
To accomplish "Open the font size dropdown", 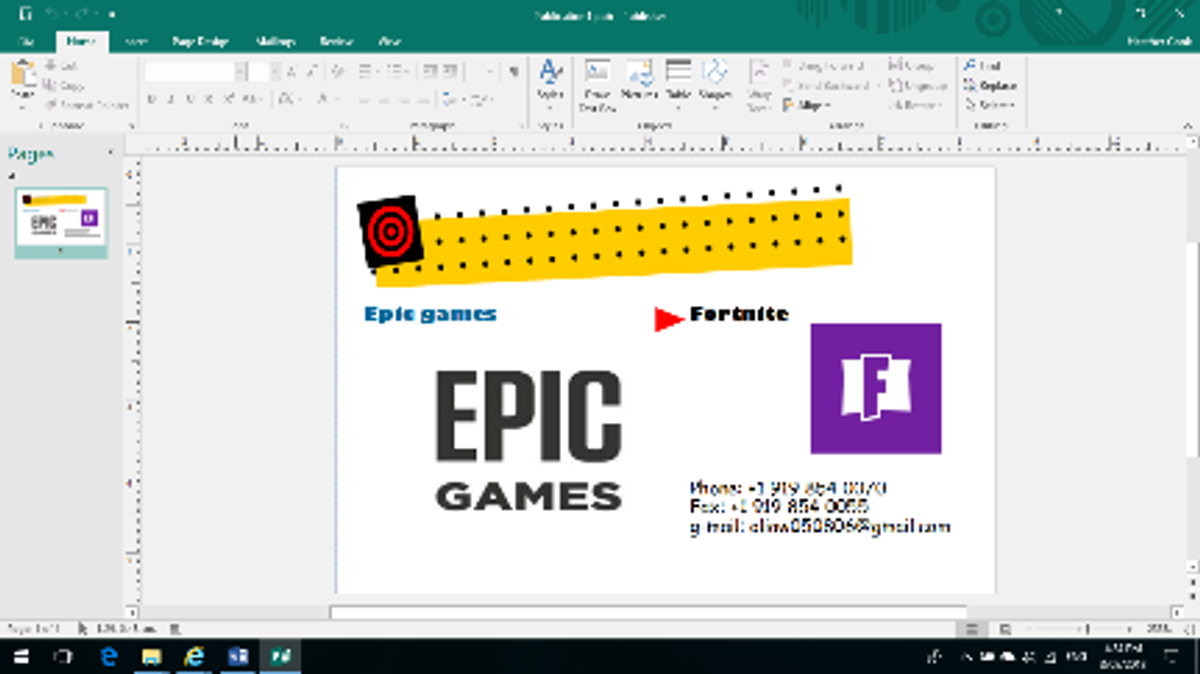I will [x=275, y=72].
